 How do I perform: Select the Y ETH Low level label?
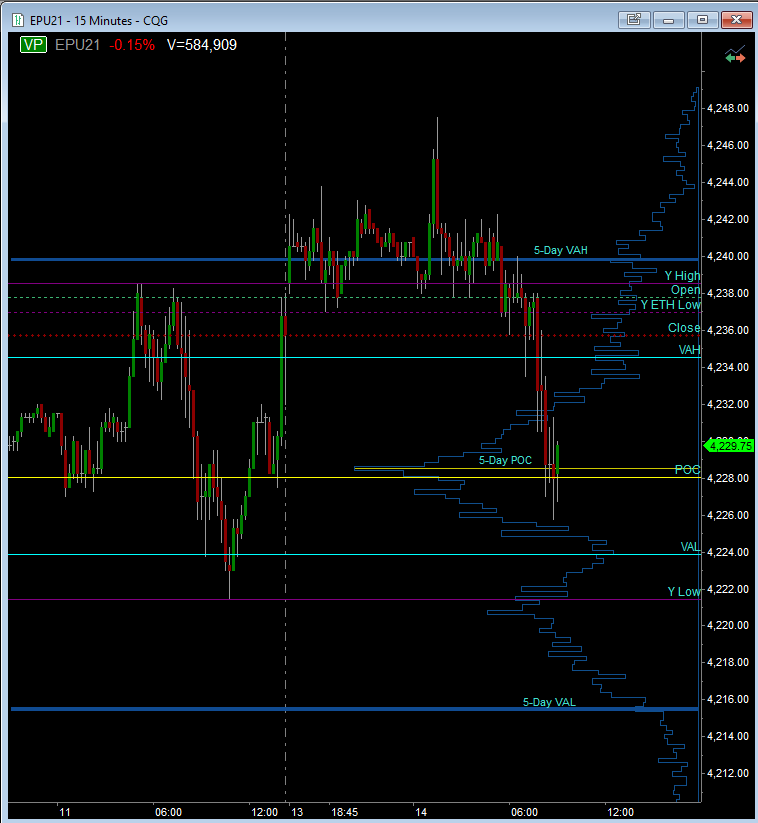coord(670,305)
